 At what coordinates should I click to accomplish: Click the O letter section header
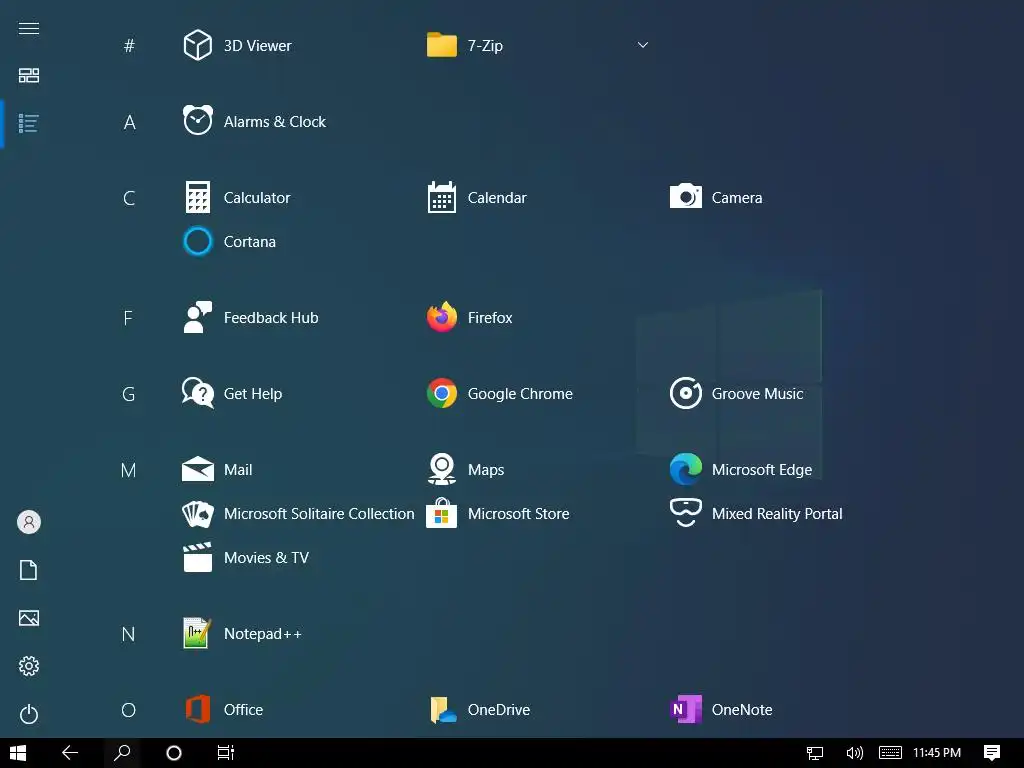coord(129,710)
